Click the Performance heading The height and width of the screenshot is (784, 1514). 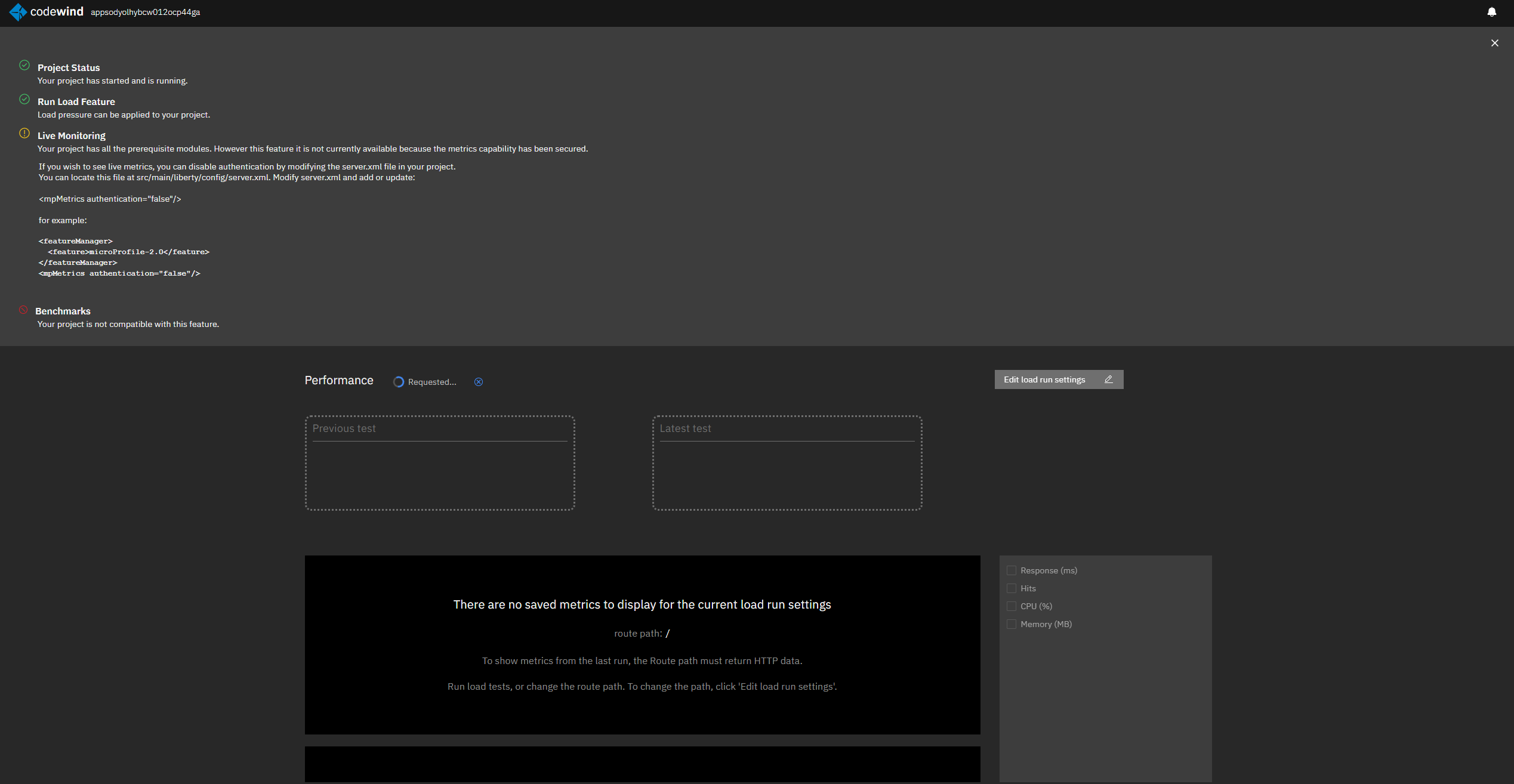pos(339,381)
